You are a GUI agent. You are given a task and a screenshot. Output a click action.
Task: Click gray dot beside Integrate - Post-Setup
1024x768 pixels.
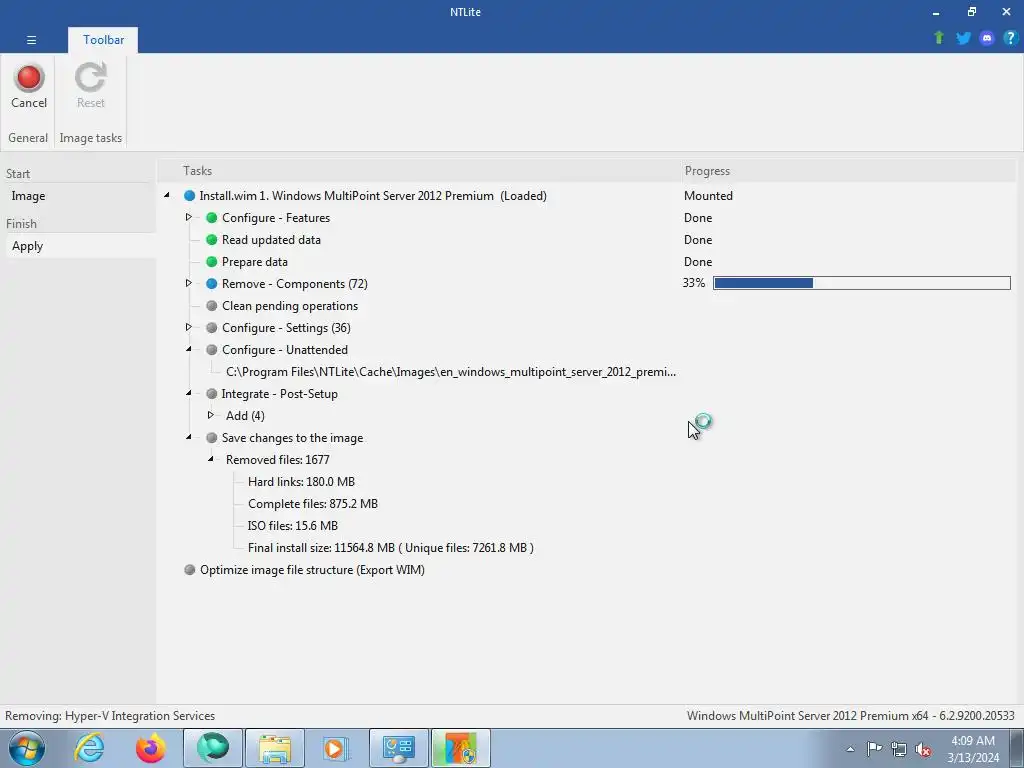pos(212,394)
